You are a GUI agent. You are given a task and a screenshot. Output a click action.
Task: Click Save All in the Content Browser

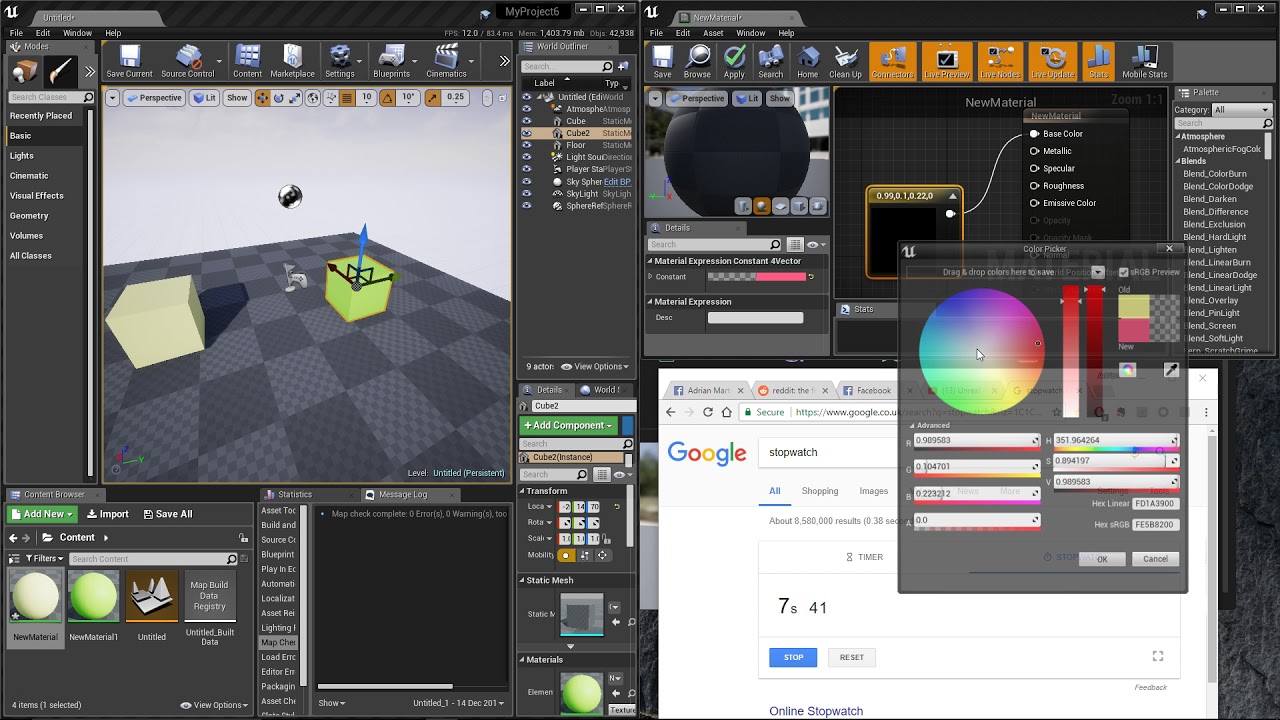pos(167,514)
